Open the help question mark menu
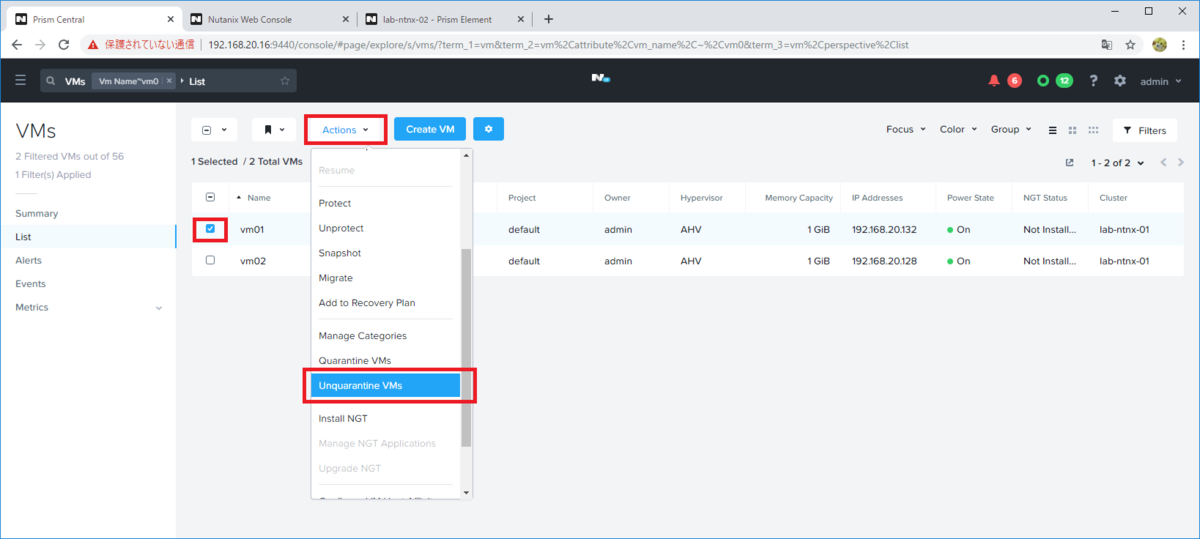Image resolution: width=1200 pixels, height=539 pixels. click(1094, 81)
